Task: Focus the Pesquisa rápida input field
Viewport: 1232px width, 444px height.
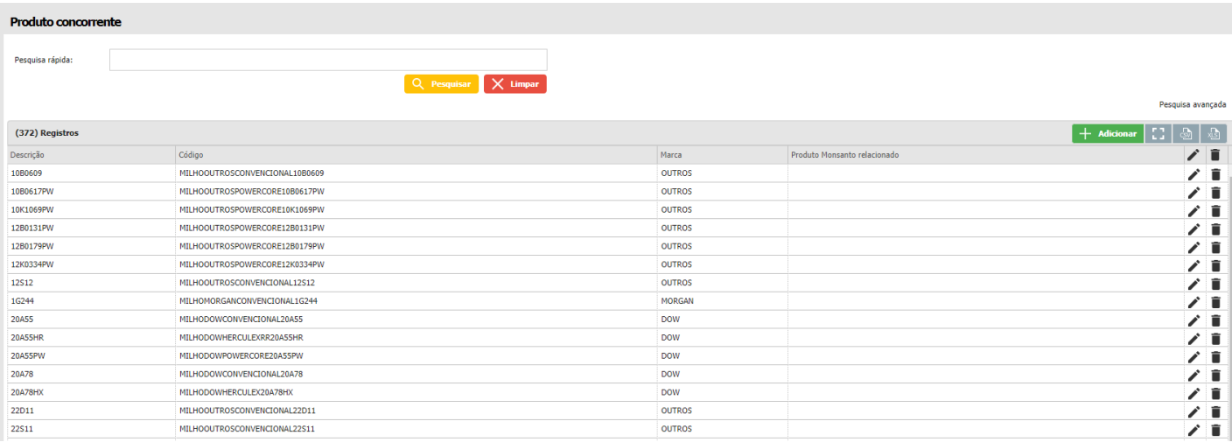Action: point(328,60)
